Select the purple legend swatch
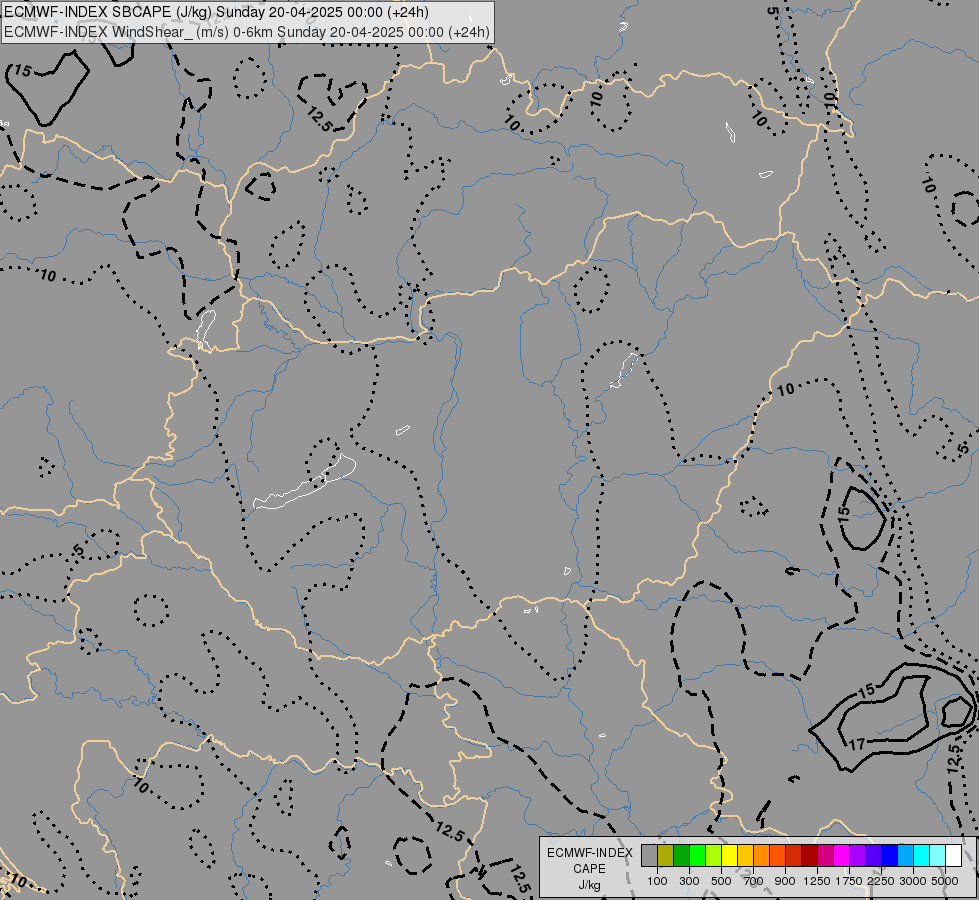This screenshot has width=979, height=900. click(x=857, y=855)
